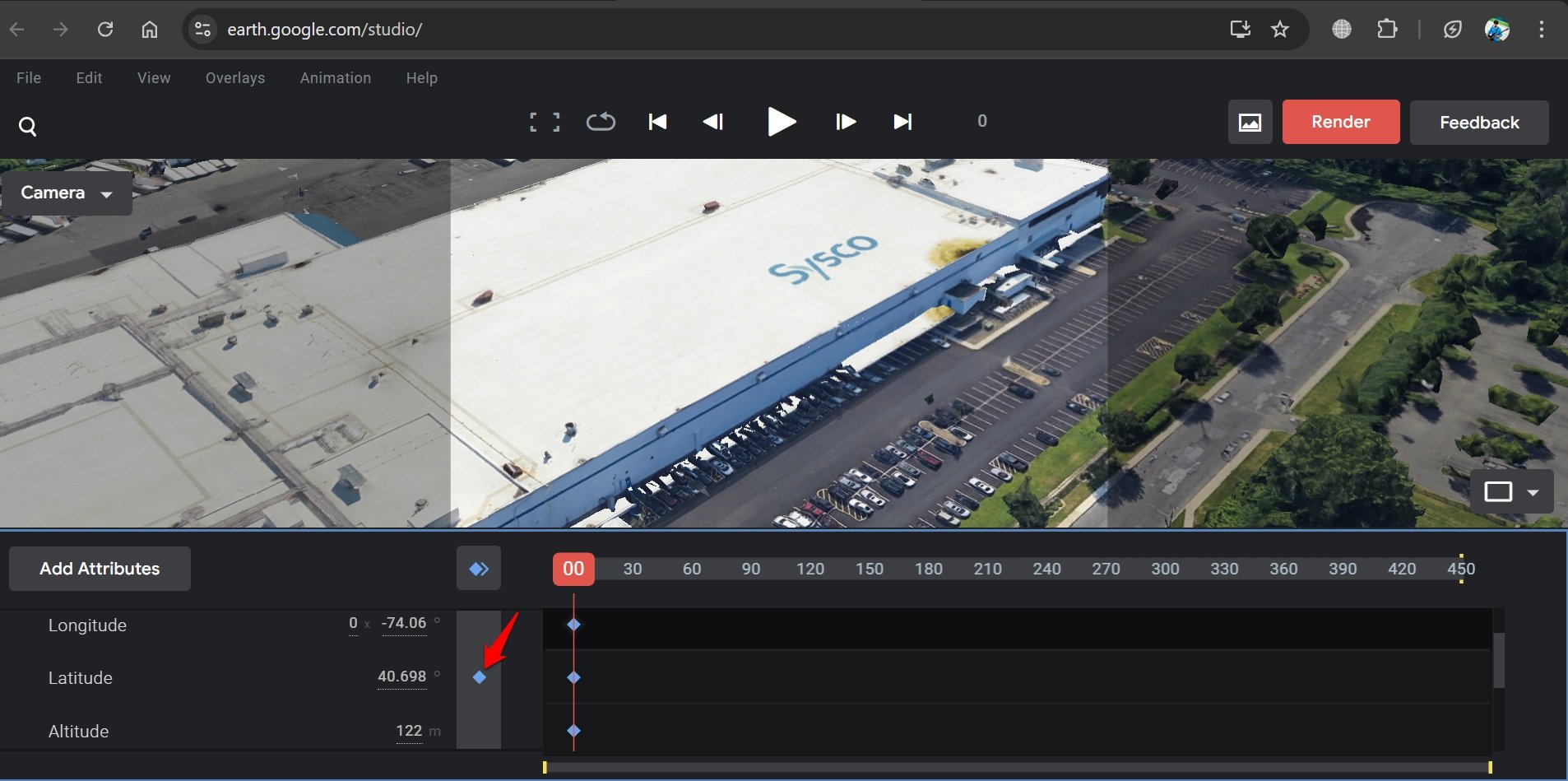
Task: Open the Help menu
Action: coord(422,77)
